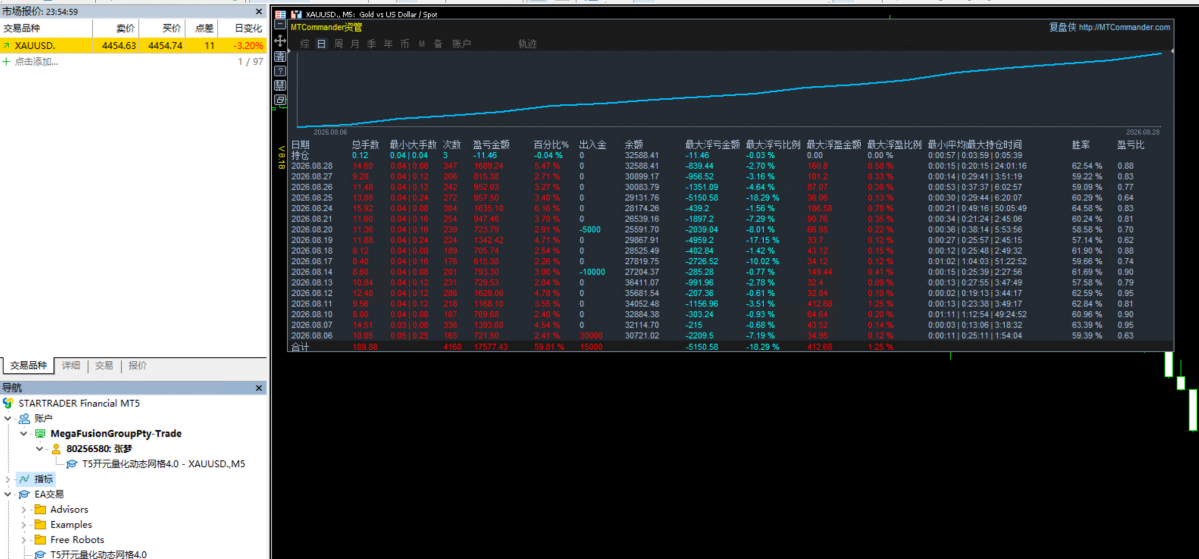The image size is (1199, 559).
Task: Select the 月 monthly period tab
Action: (x=355, y=44)
